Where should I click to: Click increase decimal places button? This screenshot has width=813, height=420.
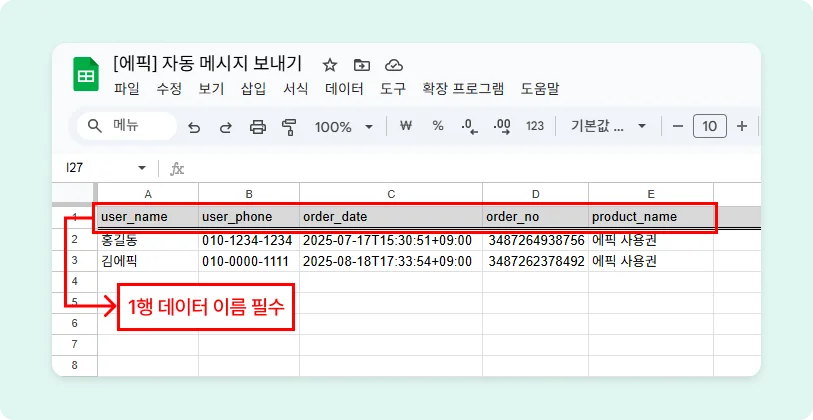coord(502,126)
